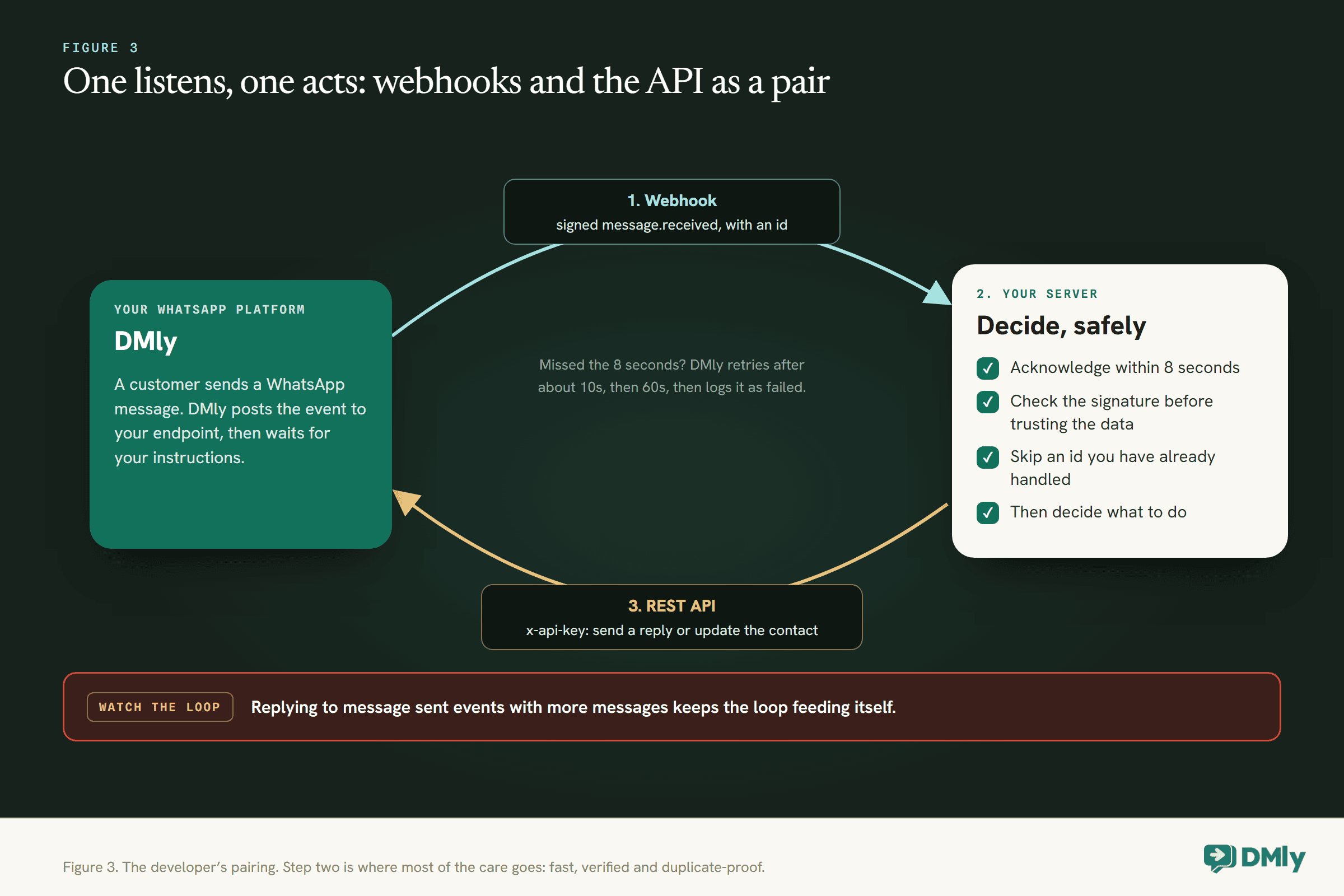Toggle the Then decide what to do checkbox
The width and height of the screenshot is (1344, 896).
tap(987, 513)
